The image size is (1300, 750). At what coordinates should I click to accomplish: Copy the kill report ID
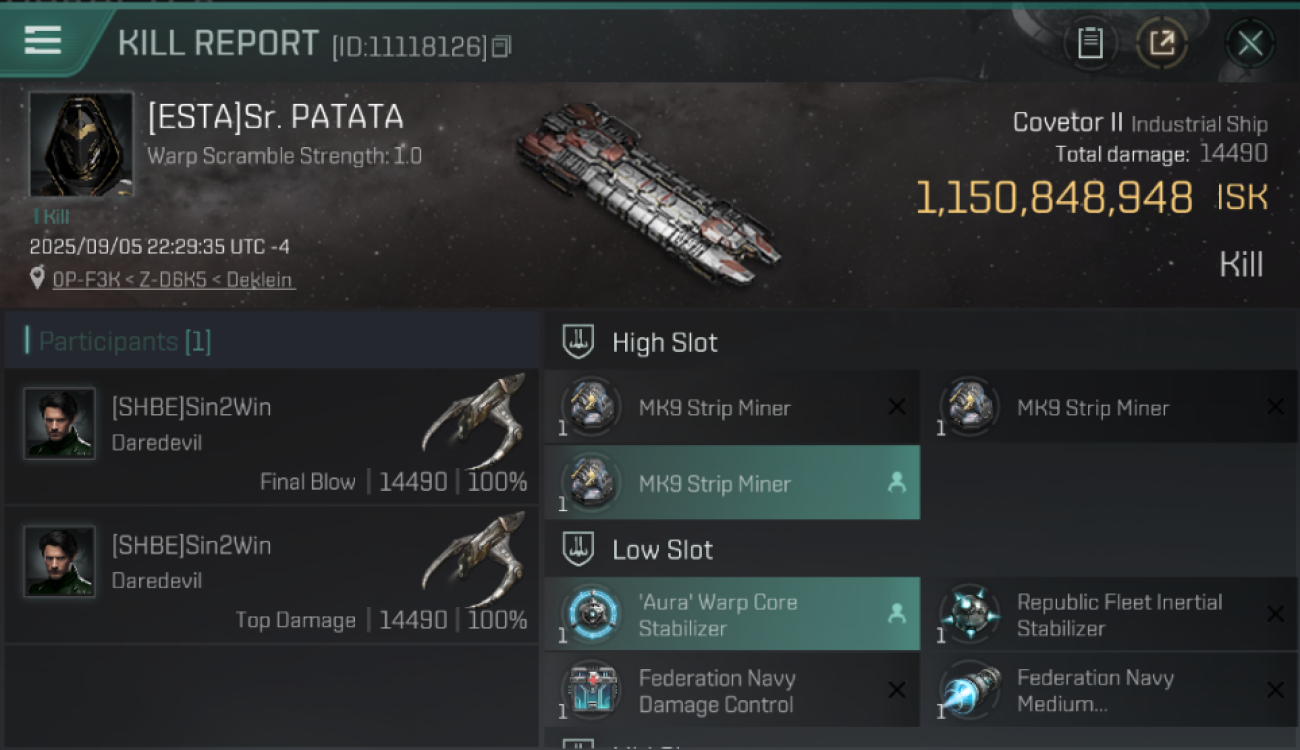pyautogui.click(x=502, y=46)
